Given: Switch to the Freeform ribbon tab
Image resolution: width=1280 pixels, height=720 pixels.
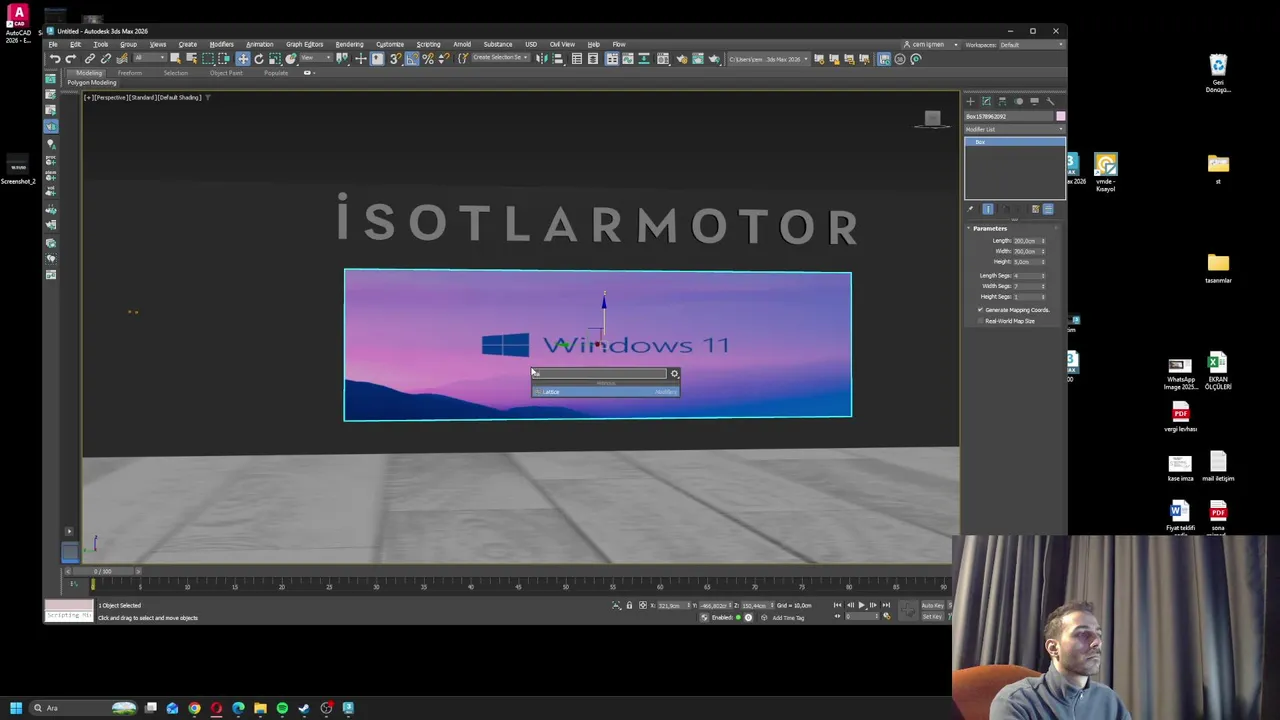Looking at the screenshot, I should 129,73.
